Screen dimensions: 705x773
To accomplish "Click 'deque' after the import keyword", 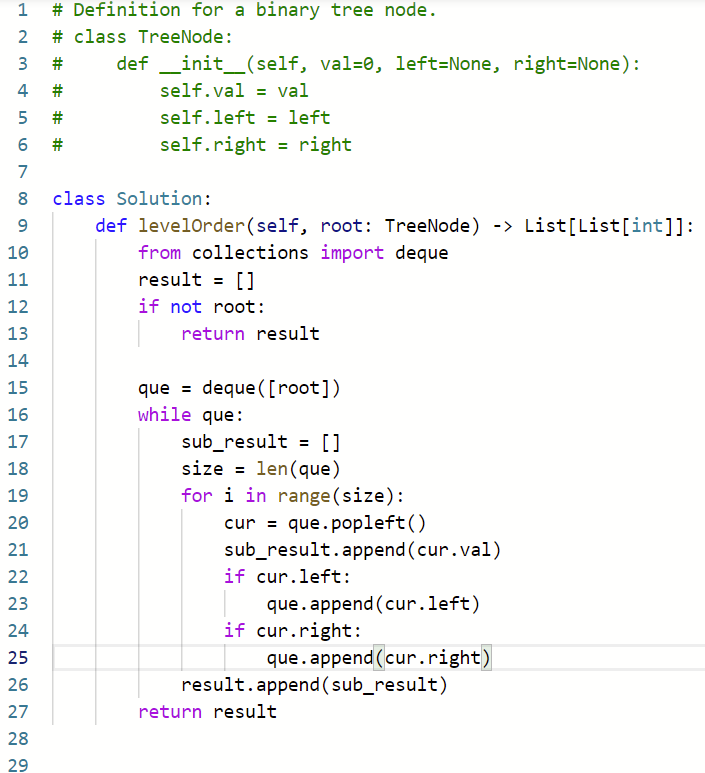I will 422,252.
